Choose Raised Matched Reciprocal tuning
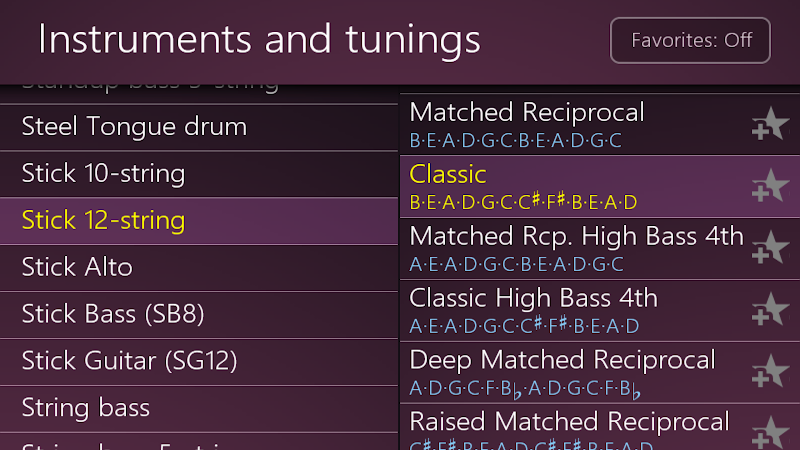 coord(574,428)
